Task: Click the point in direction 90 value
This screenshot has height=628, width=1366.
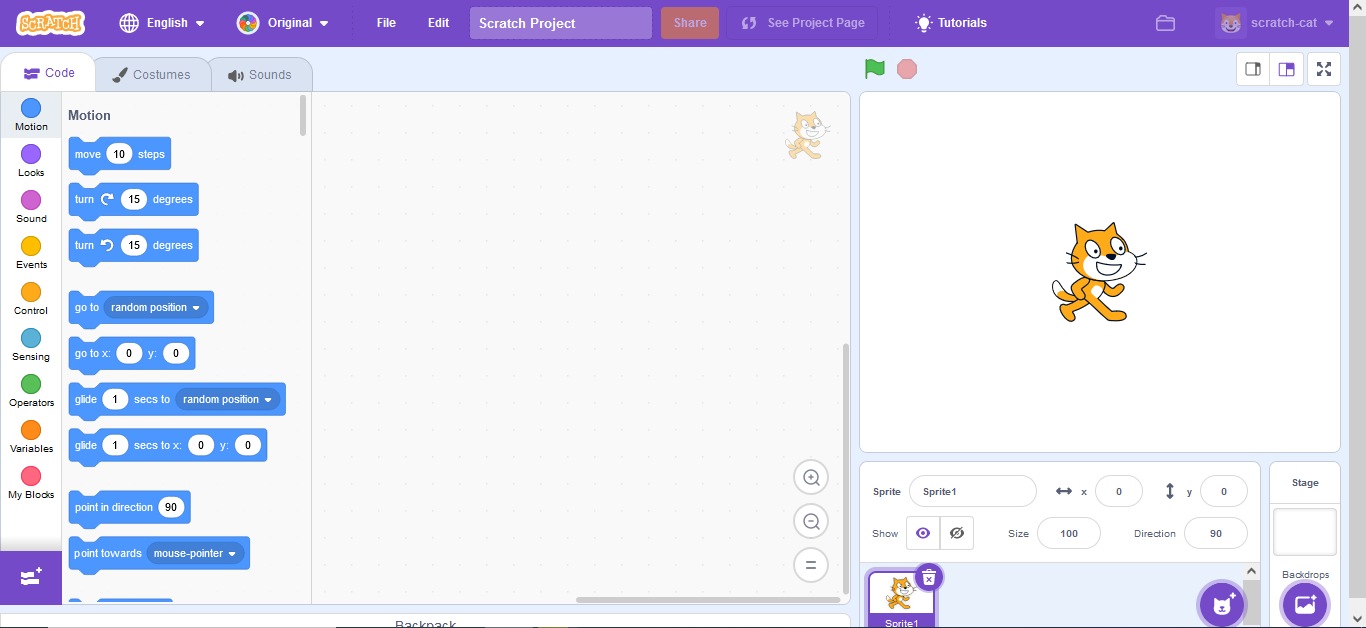Action: click(x=171, y=507)
